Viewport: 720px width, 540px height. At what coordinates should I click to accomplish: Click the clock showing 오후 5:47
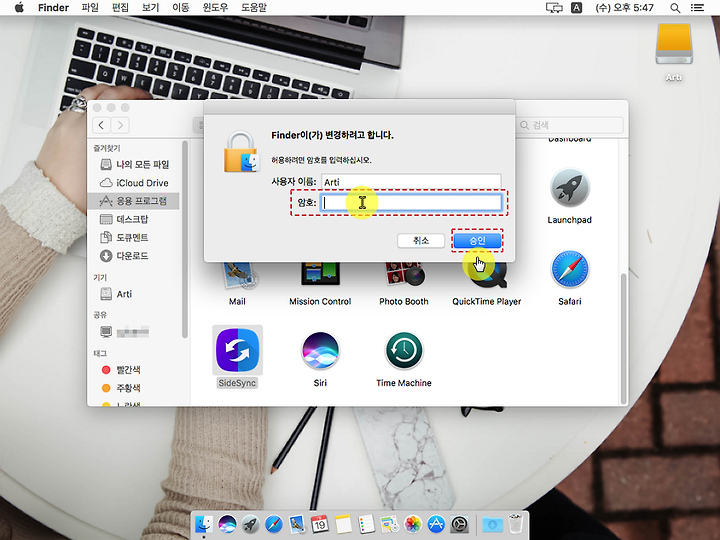624,8
